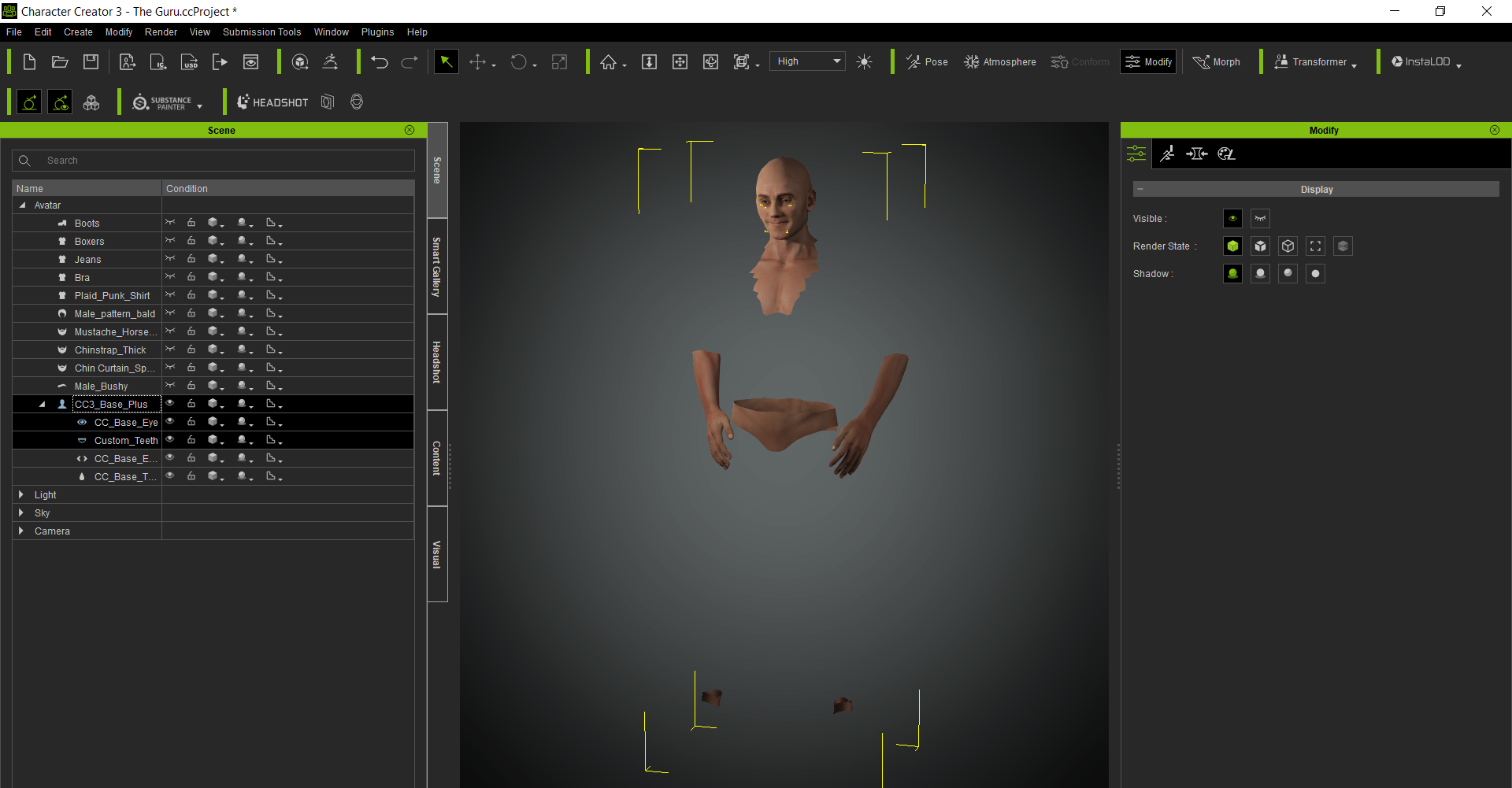Toggle visibility of Male_Bushy

(170, 386)
